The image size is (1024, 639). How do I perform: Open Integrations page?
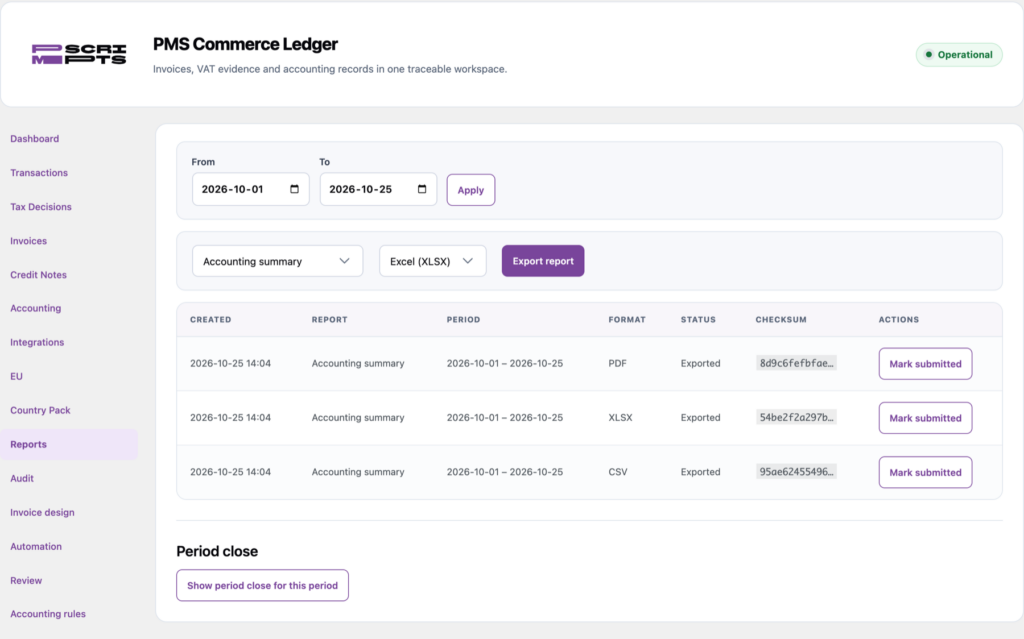point(37,342)
